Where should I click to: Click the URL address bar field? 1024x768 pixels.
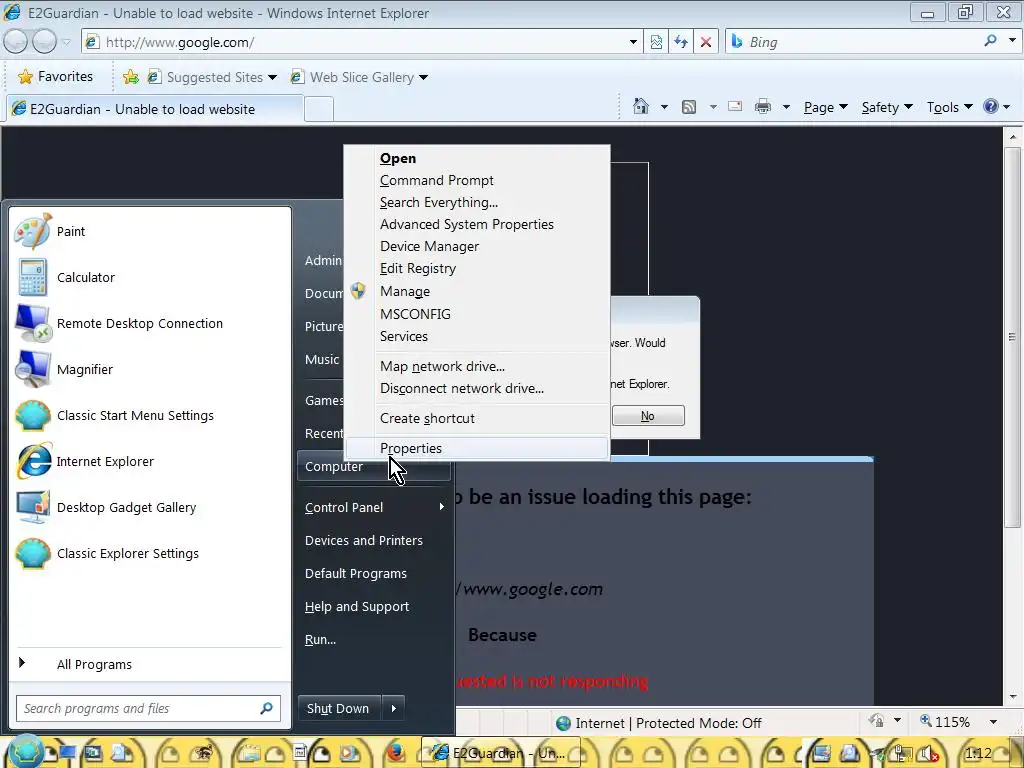[362, 42]
